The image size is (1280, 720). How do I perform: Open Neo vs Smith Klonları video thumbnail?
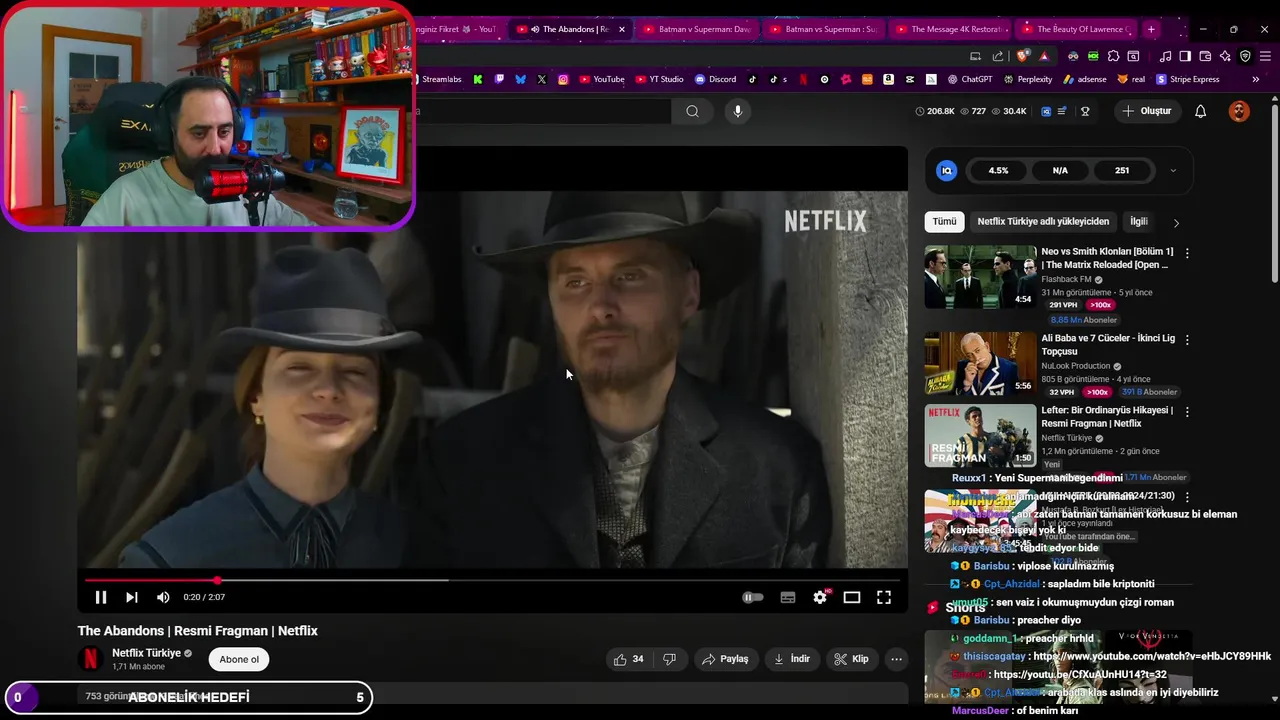click(x=980, y=277)
